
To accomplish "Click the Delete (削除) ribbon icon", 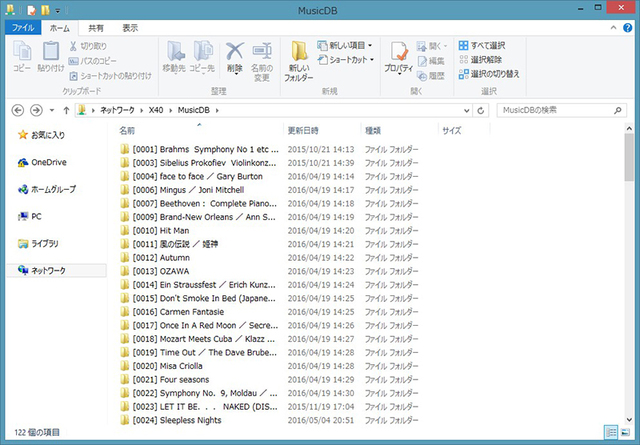I will [x=234, y=58].
